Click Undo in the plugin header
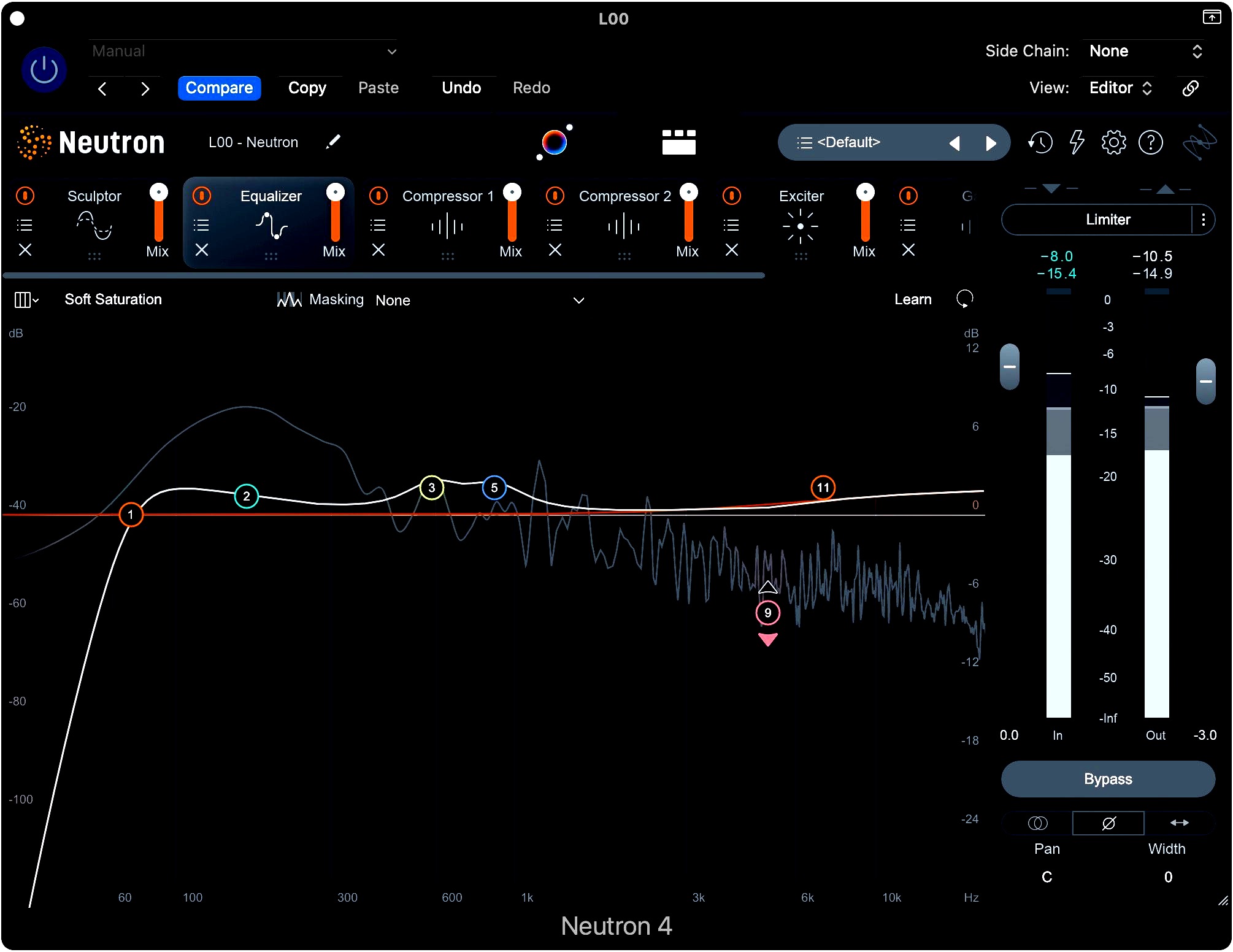This screenshot has height=952, width=1233. [x=461, y=88]
